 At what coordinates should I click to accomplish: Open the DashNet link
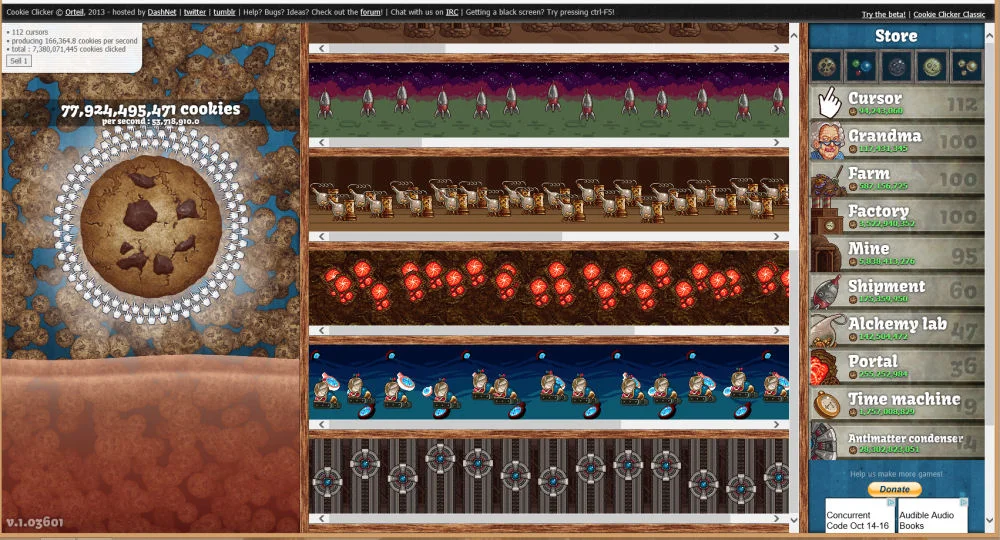click(162, 12)
